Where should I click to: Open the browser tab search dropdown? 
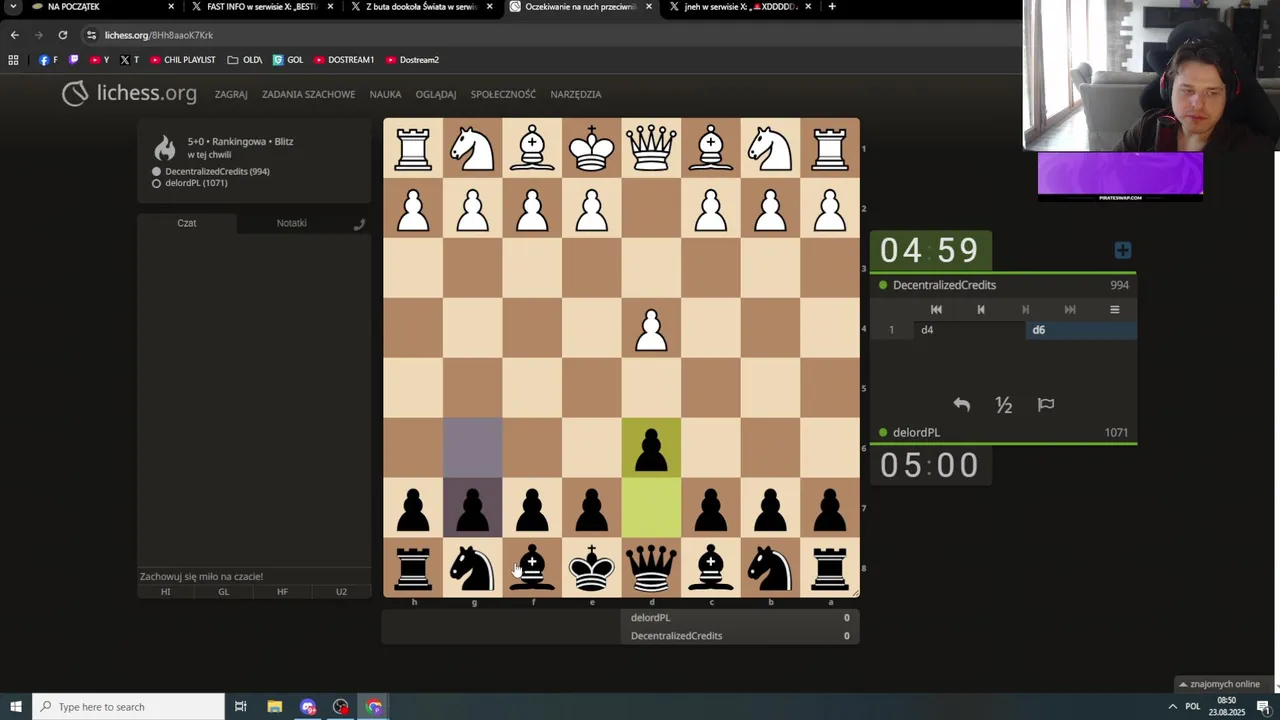(13, 7)
